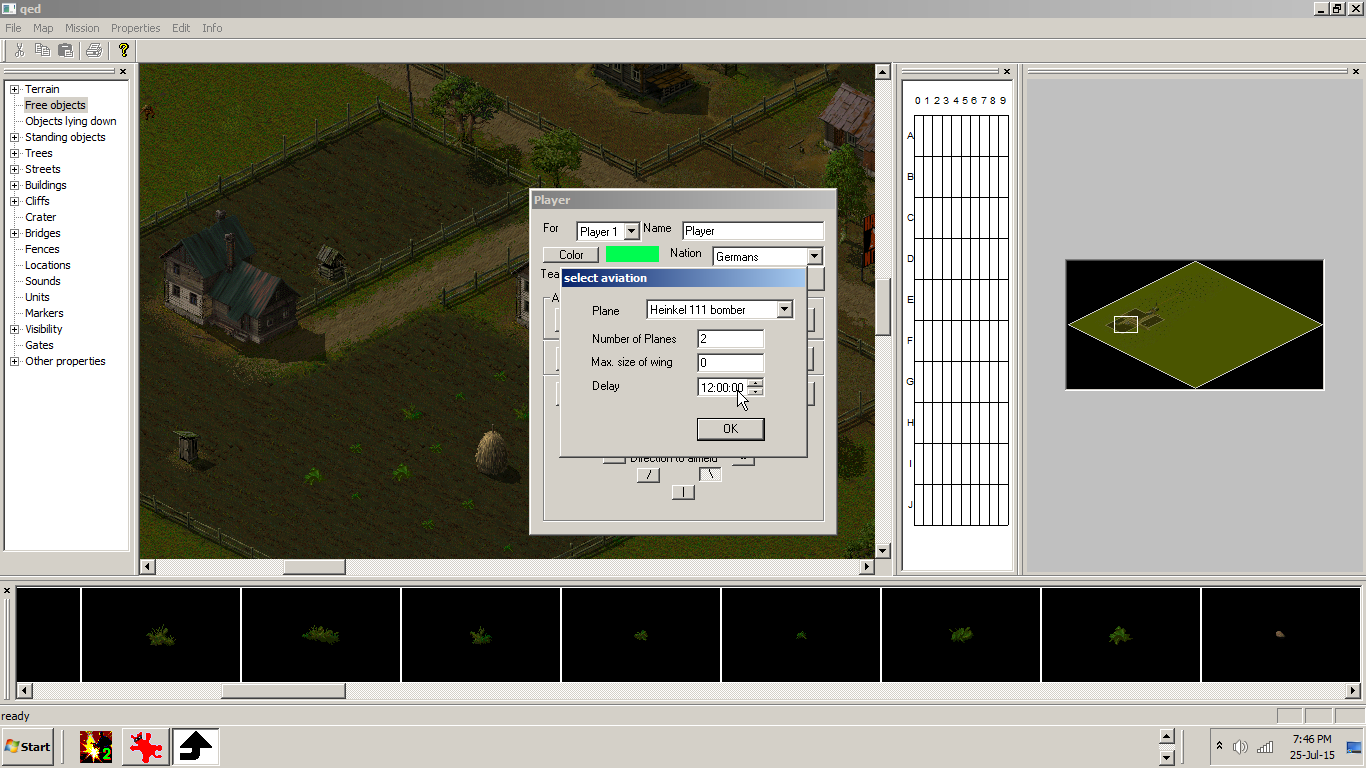Expand the Terrain tree node
Viewport: 1366px width, 768px height.
point(15,89)
